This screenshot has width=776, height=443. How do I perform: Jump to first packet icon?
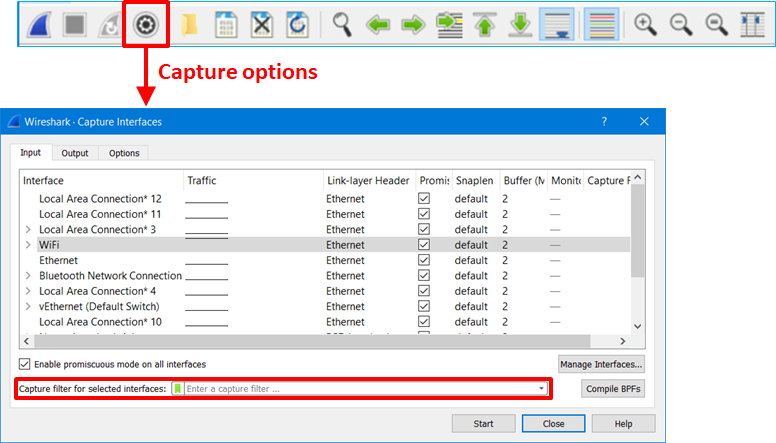[485, 24]
